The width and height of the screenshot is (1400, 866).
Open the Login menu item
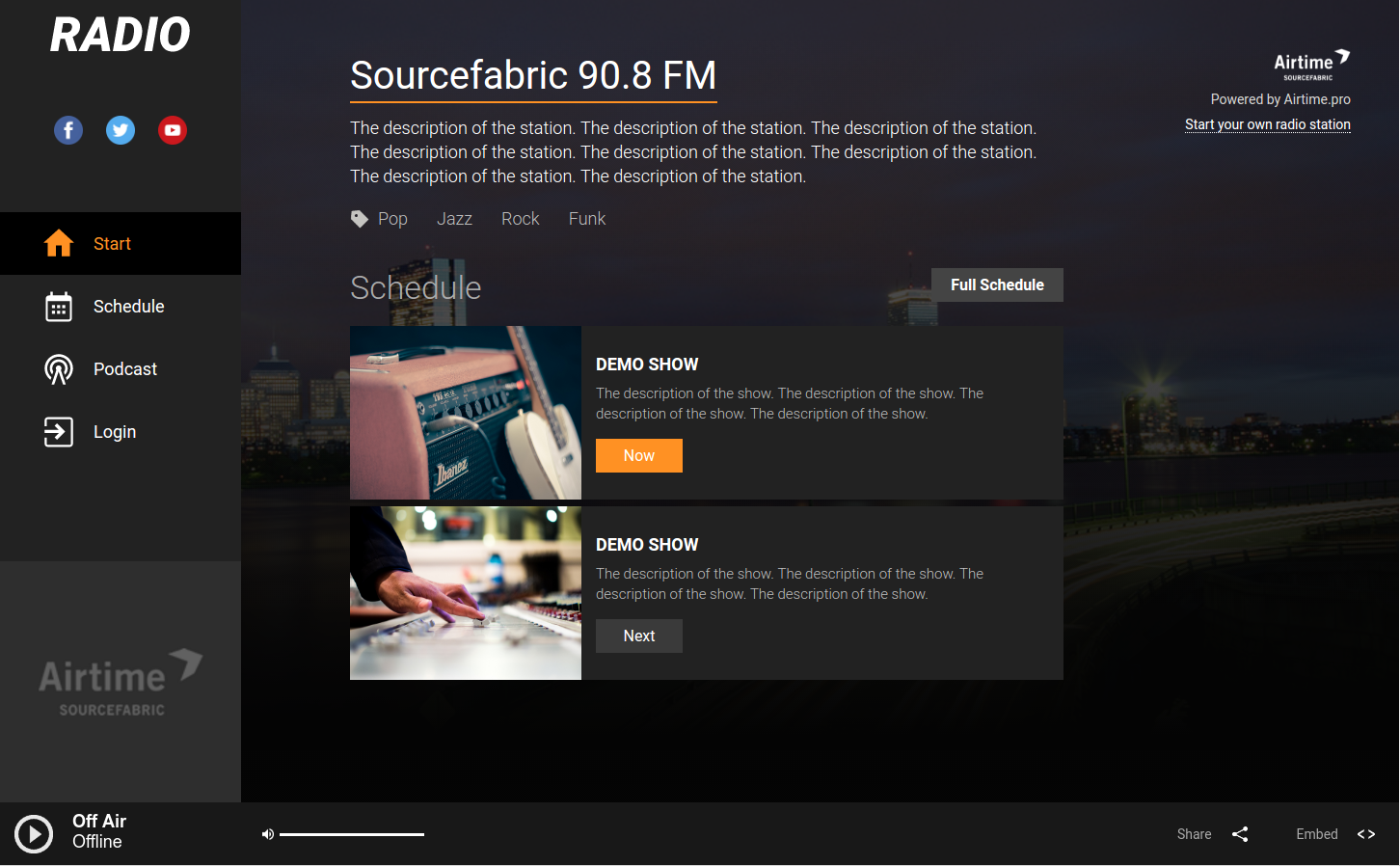tap(121, 432)
